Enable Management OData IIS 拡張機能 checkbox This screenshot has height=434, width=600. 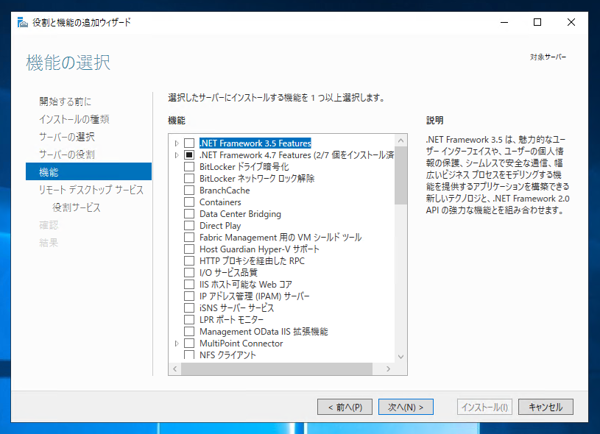tap(189, 331)
